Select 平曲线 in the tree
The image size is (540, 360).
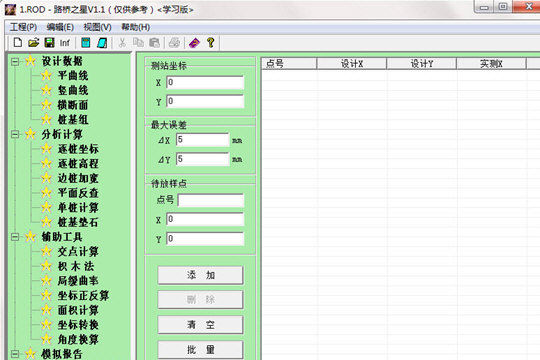click(x=73, y=75)
